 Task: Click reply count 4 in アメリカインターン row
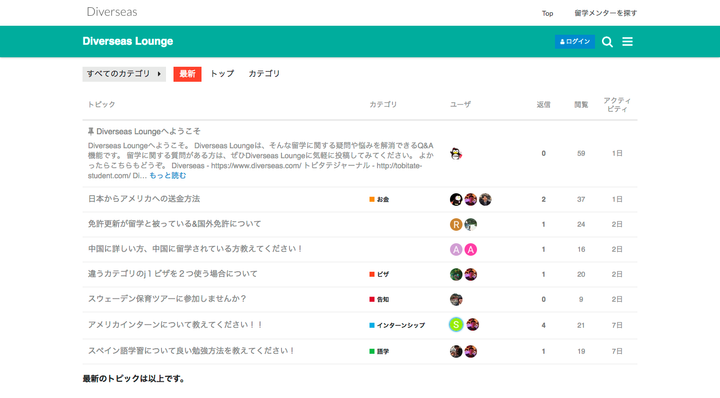point(544,325)
